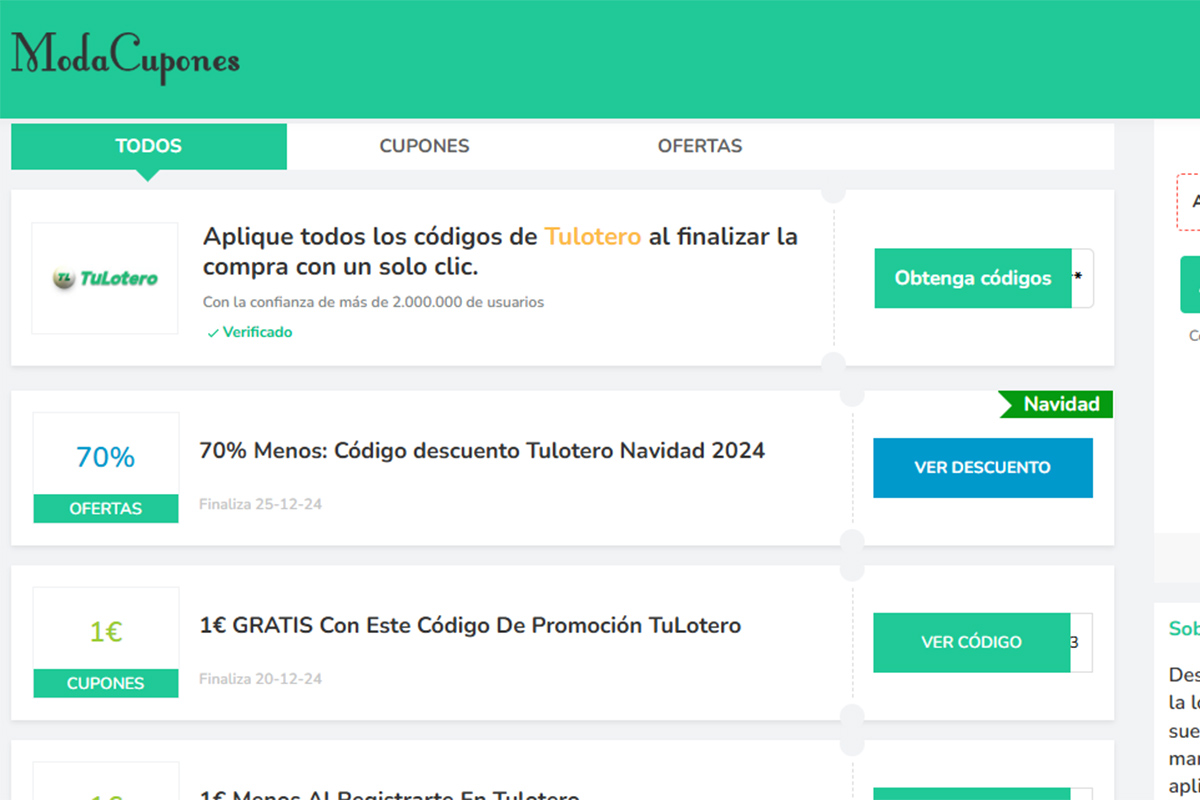Select the TODOS tab
Screen dimensions: 1200x800
tap(149, 146)
